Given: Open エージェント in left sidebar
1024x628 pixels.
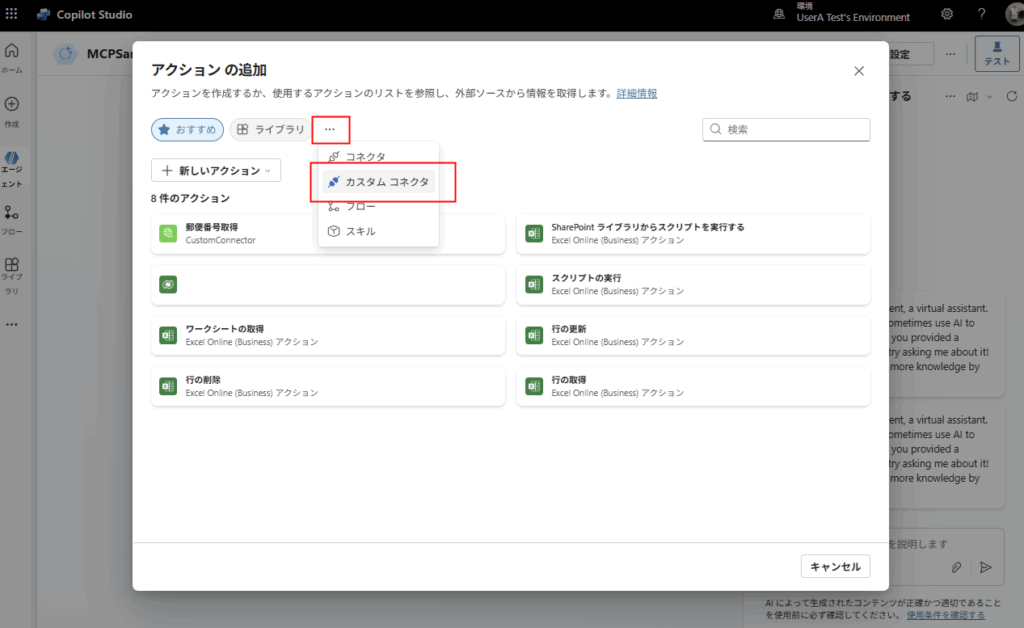Looking at the screenshot, I should pos(12,169).
